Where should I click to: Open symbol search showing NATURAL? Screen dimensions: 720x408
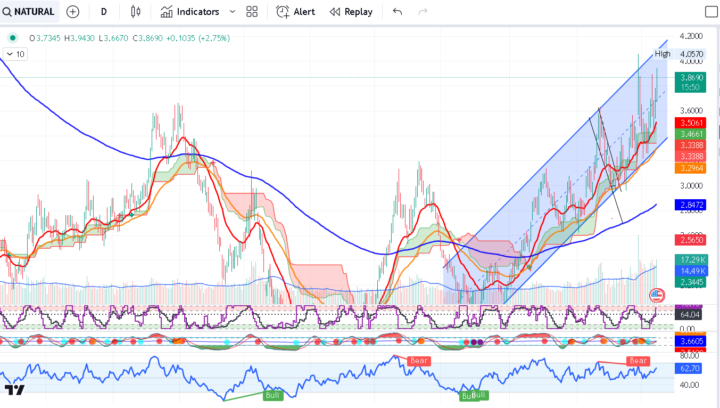point(28,11)
